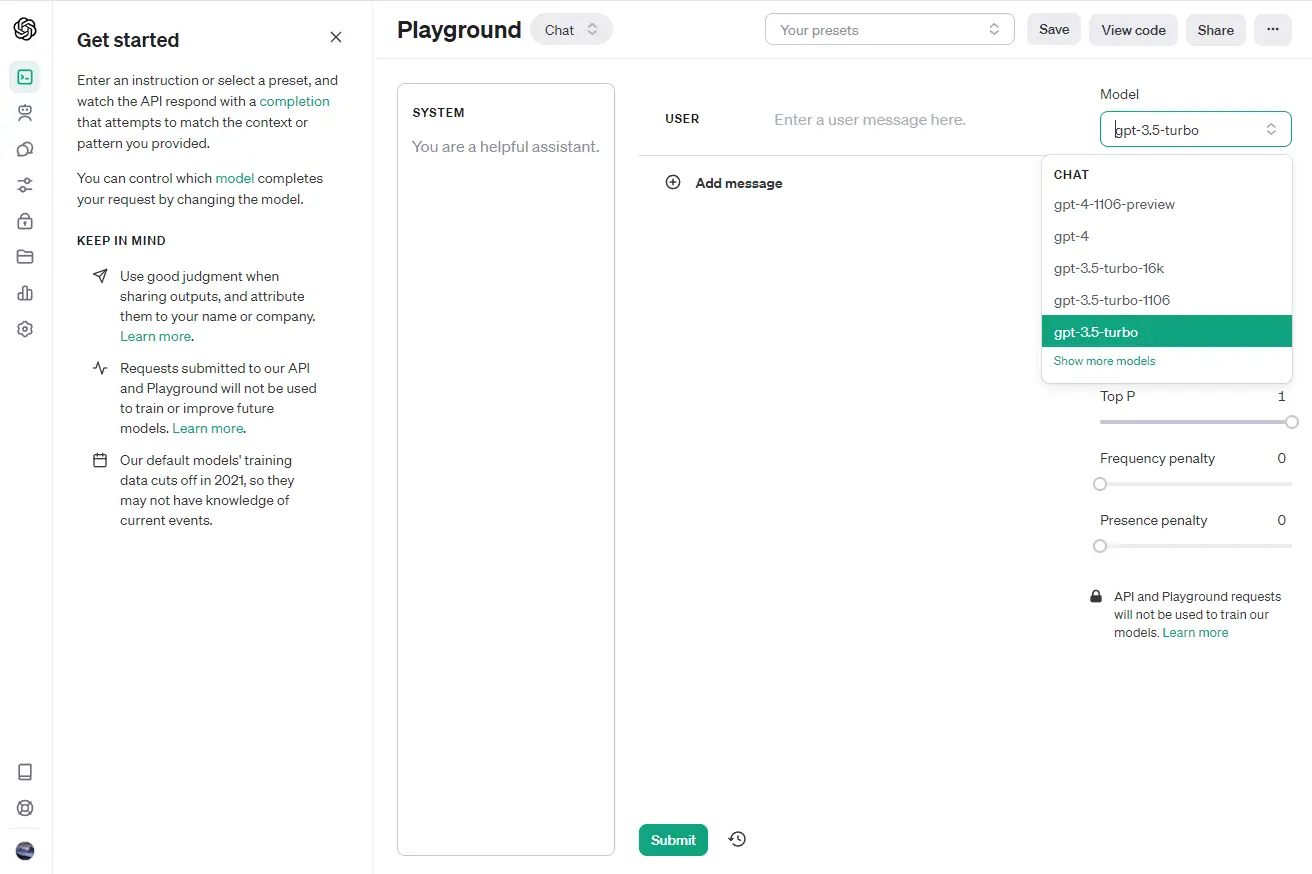The width and height of the screenshot is (1312, 874).
Task: Open the Files folder icon
Action: tap(25, 257)
